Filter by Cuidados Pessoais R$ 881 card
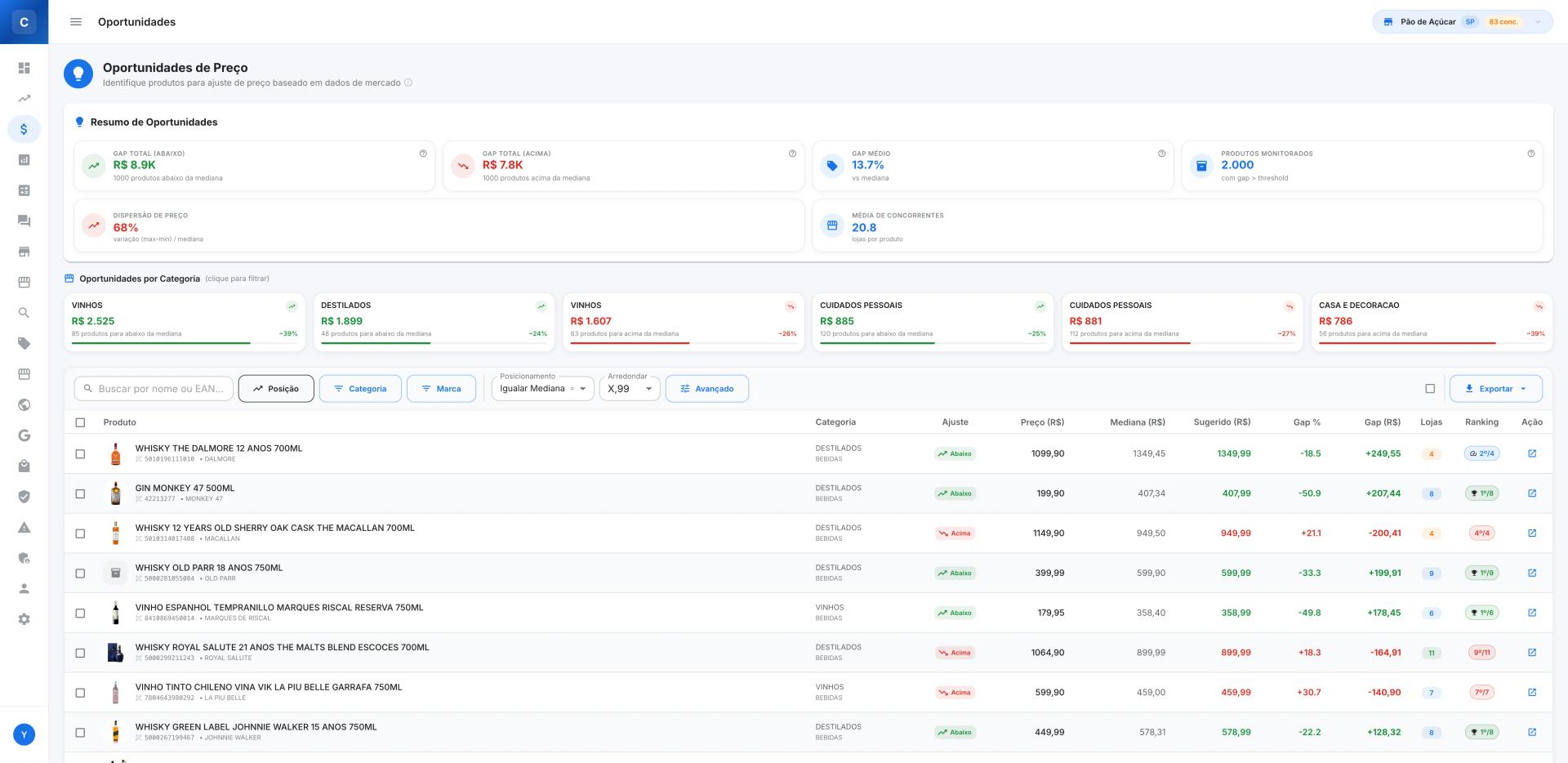1568x763 pixels. 1183,322
